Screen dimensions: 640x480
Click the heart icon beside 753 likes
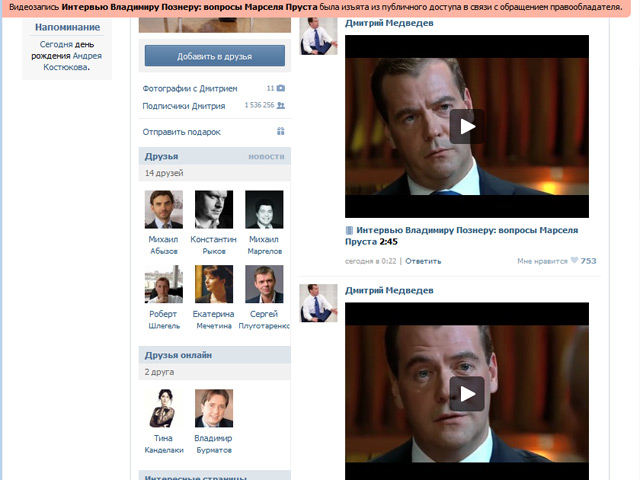click(x=574, y=261)
